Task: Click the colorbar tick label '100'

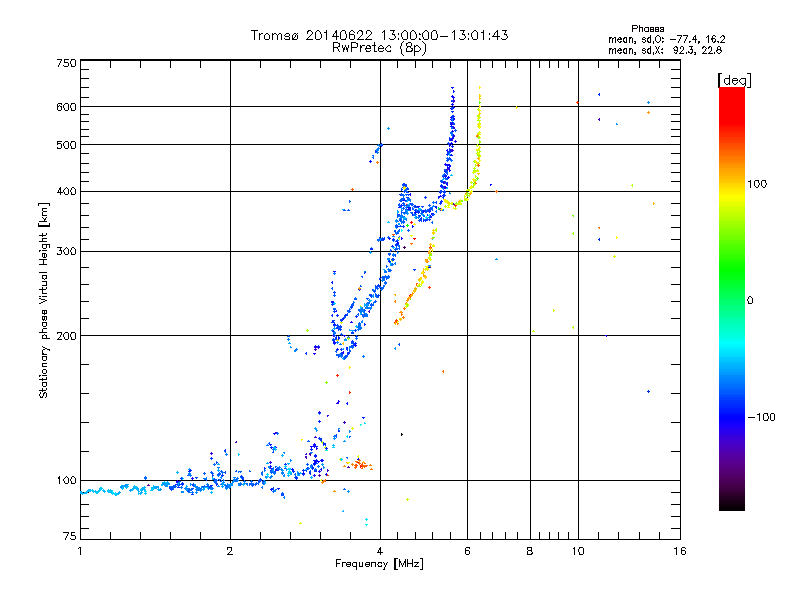Action: (x=757, y=184)
